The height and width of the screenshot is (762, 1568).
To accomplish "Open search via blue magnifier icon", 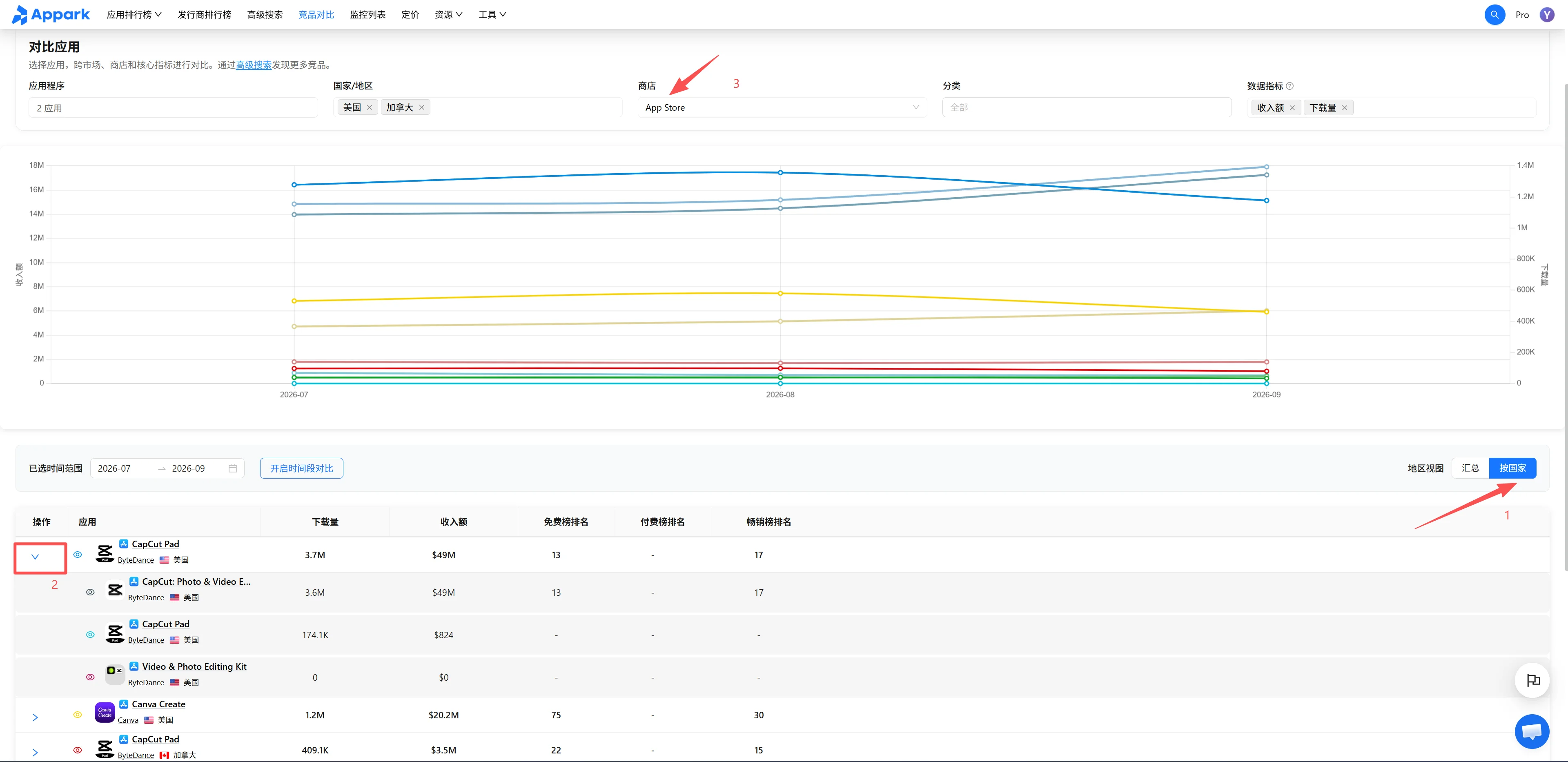I will tap(1494, 15).
